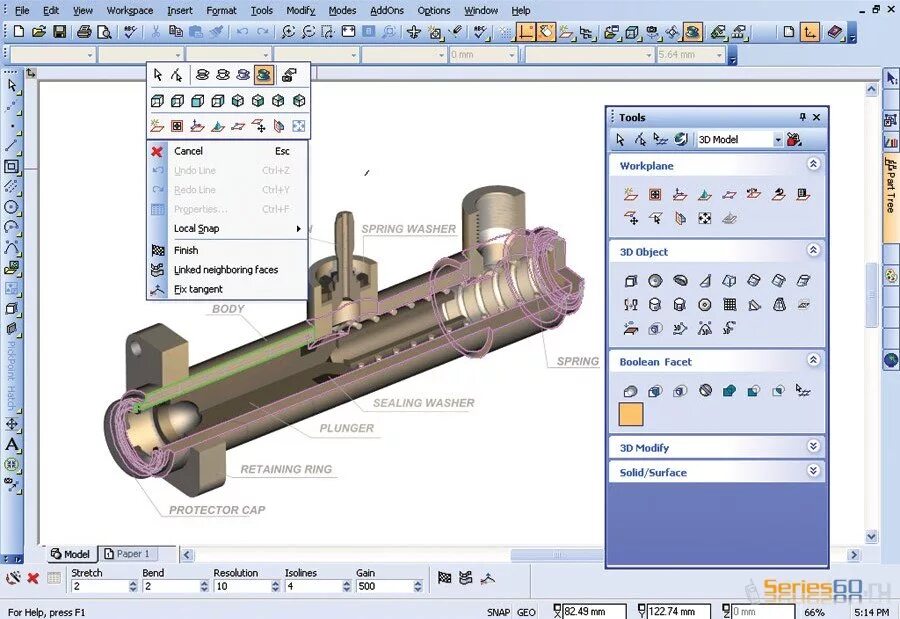Open the 5.64 mm dropdown
This screenshot has height=619, width=900.
(719, 55)
